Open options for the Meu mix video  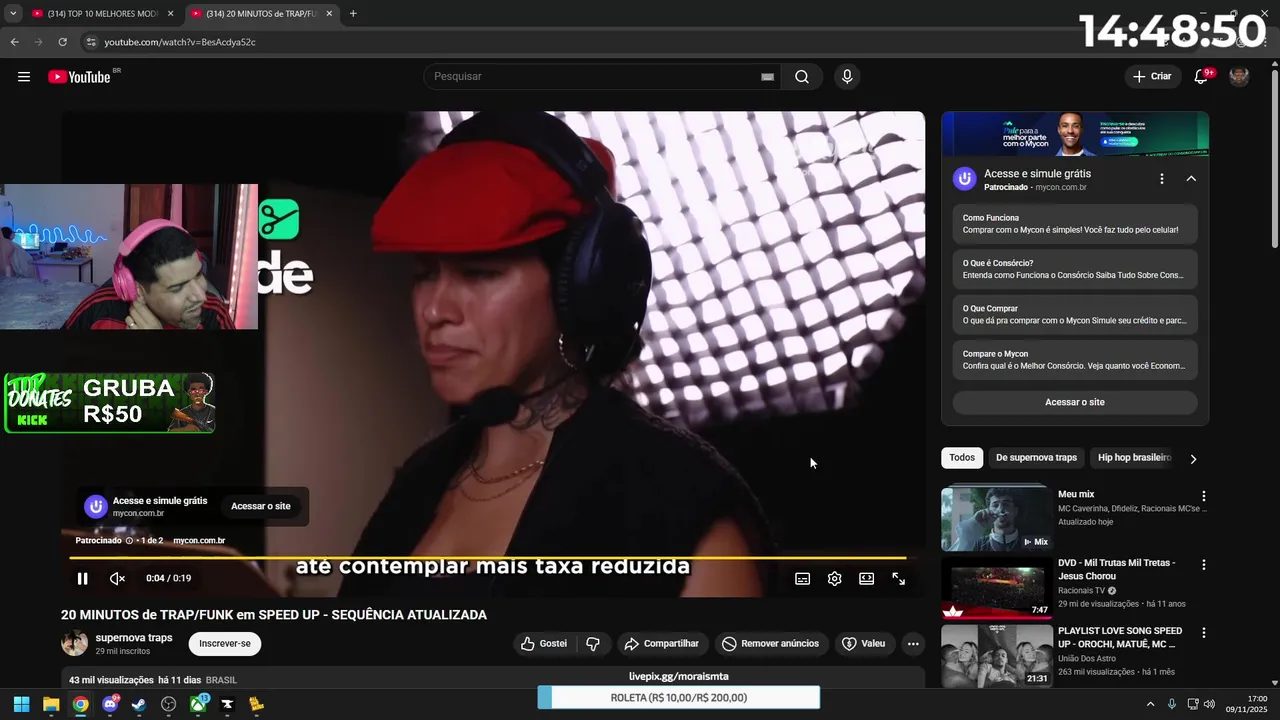[1204, 496]
